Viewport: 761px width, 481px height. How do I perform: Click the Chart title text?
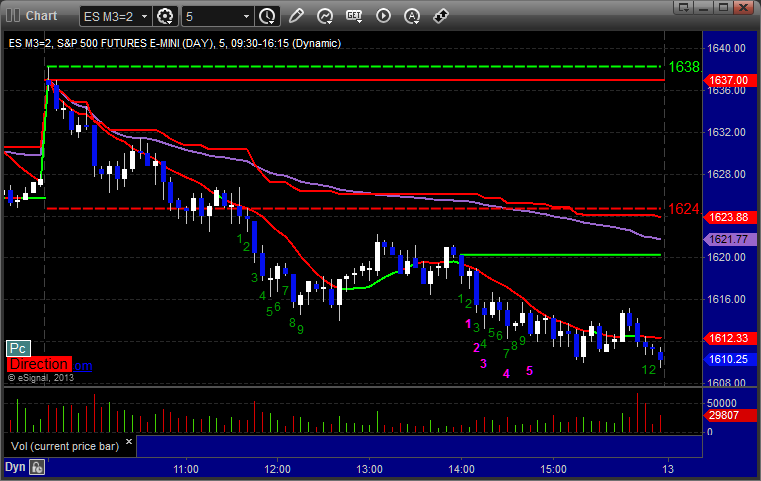click(41, 16)
